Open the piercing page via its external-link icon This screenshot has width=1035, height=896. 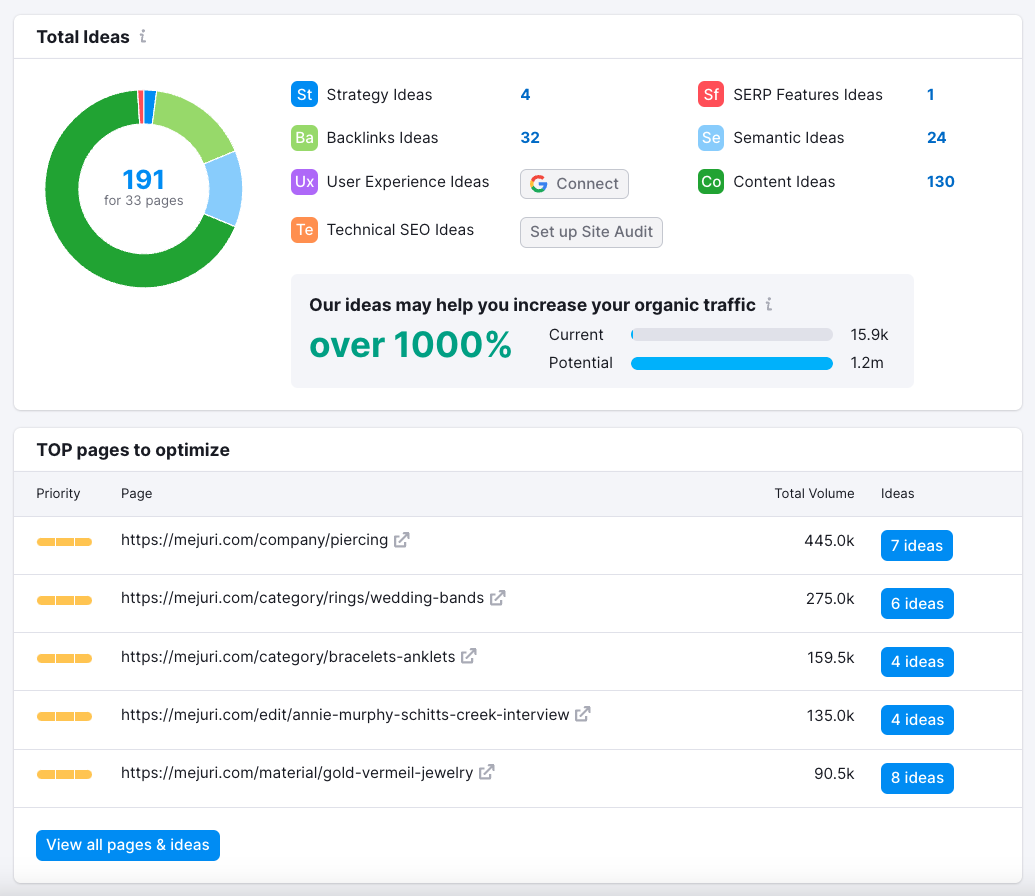400,539
